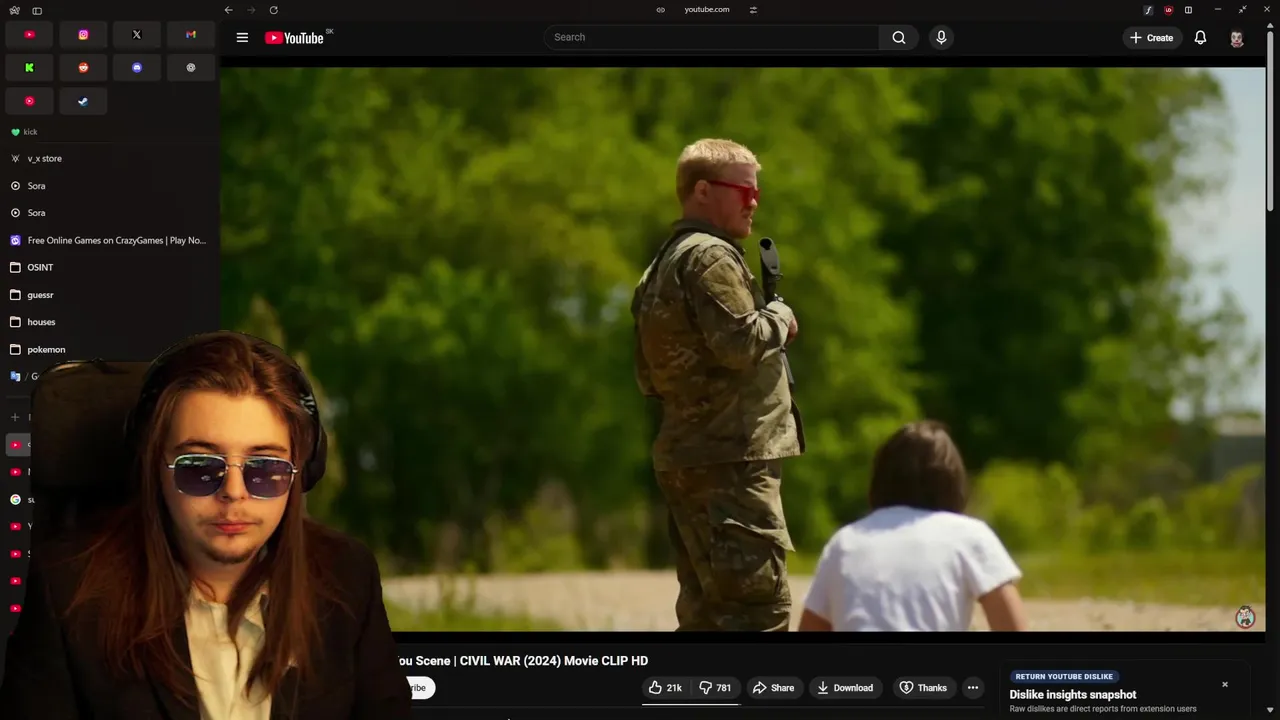Start voice search with microphone icon

(x=941, y=37)
